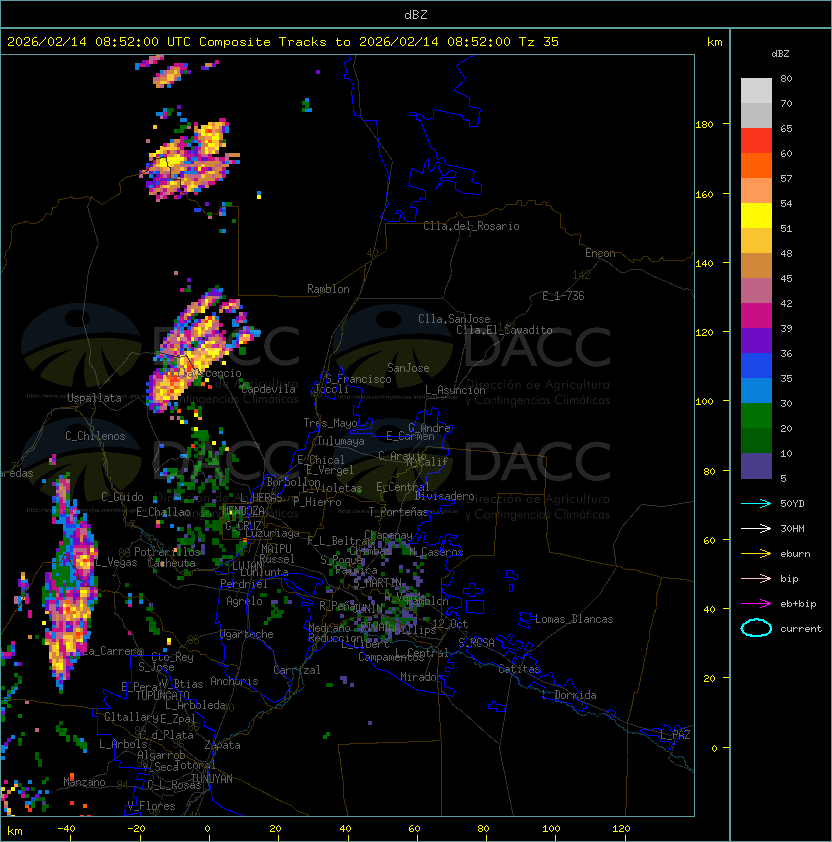
Task: Click the 'C_Chilenos' map label
Action: [x=95, y=436]
